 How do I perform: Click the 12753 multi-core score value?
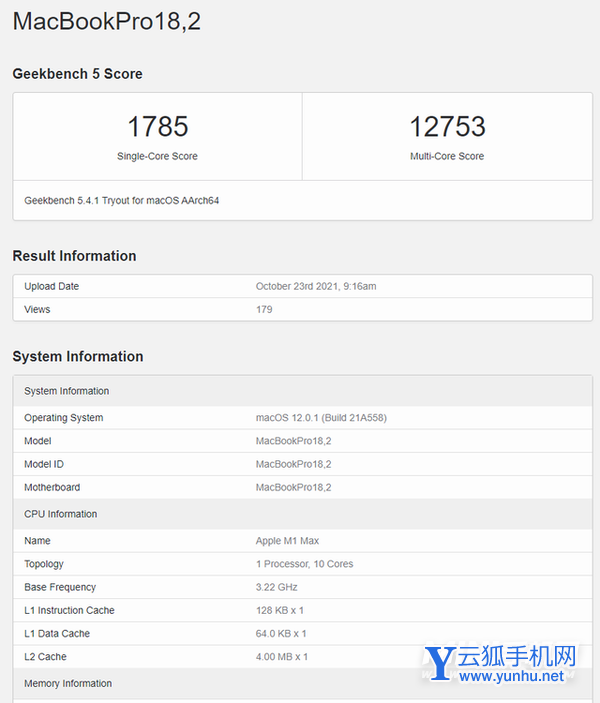pos(447,126)
